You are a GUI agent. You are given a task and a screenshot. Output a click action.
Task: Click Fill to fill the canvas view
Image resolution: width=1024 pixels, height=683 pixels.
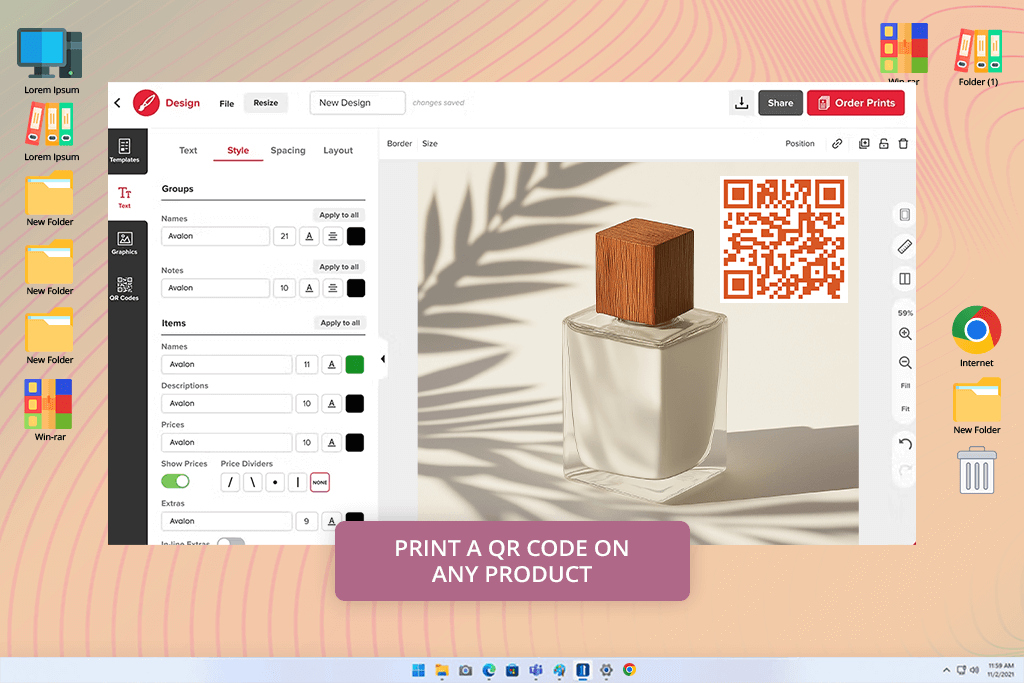[x=905, y=386]
